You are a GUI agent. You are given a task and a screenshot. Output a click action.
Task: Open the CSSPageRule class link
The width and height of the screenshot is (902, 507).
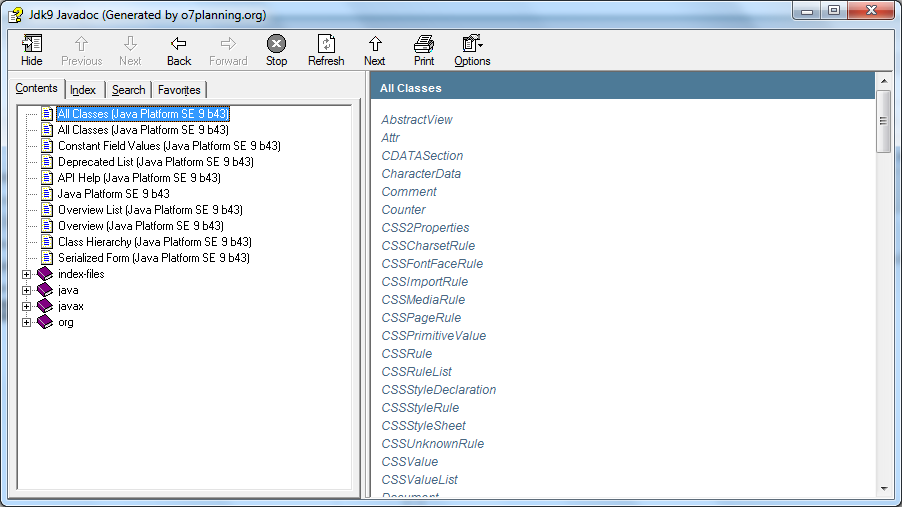[x=421, y=318]
